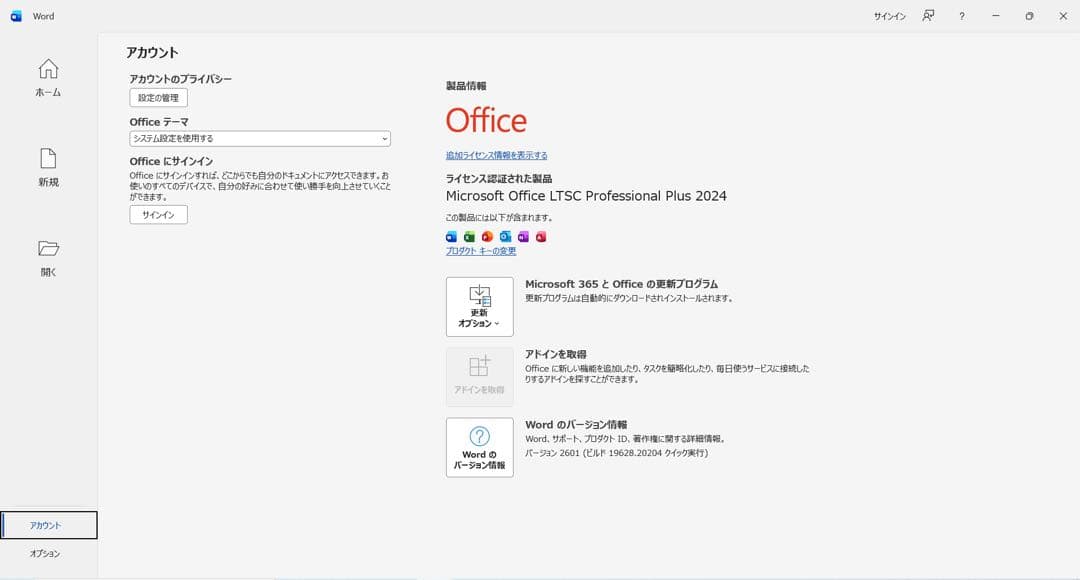Click the OneNote icon in included products
The width and height of the screenshot is (1080, 580).
tap(523, 237)
